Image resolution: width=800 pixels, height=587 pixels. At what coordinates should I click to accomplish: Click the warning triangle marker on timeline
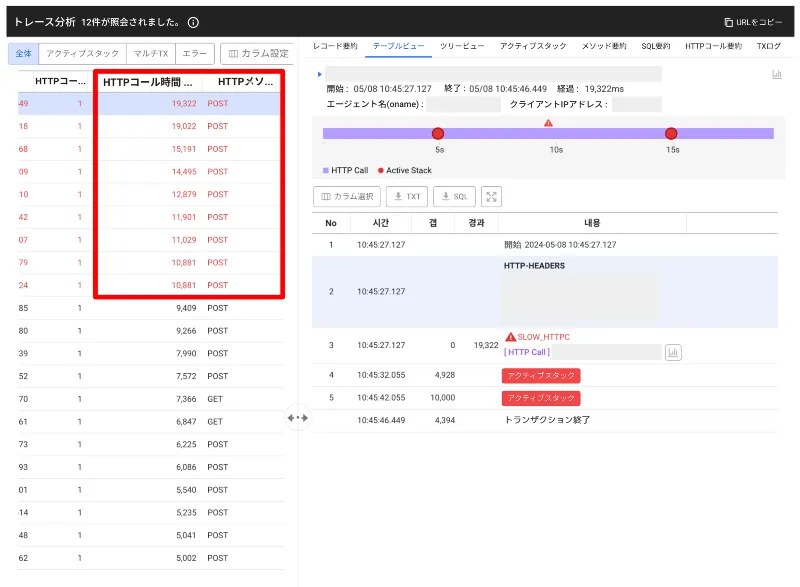click(x=548, y=123)
